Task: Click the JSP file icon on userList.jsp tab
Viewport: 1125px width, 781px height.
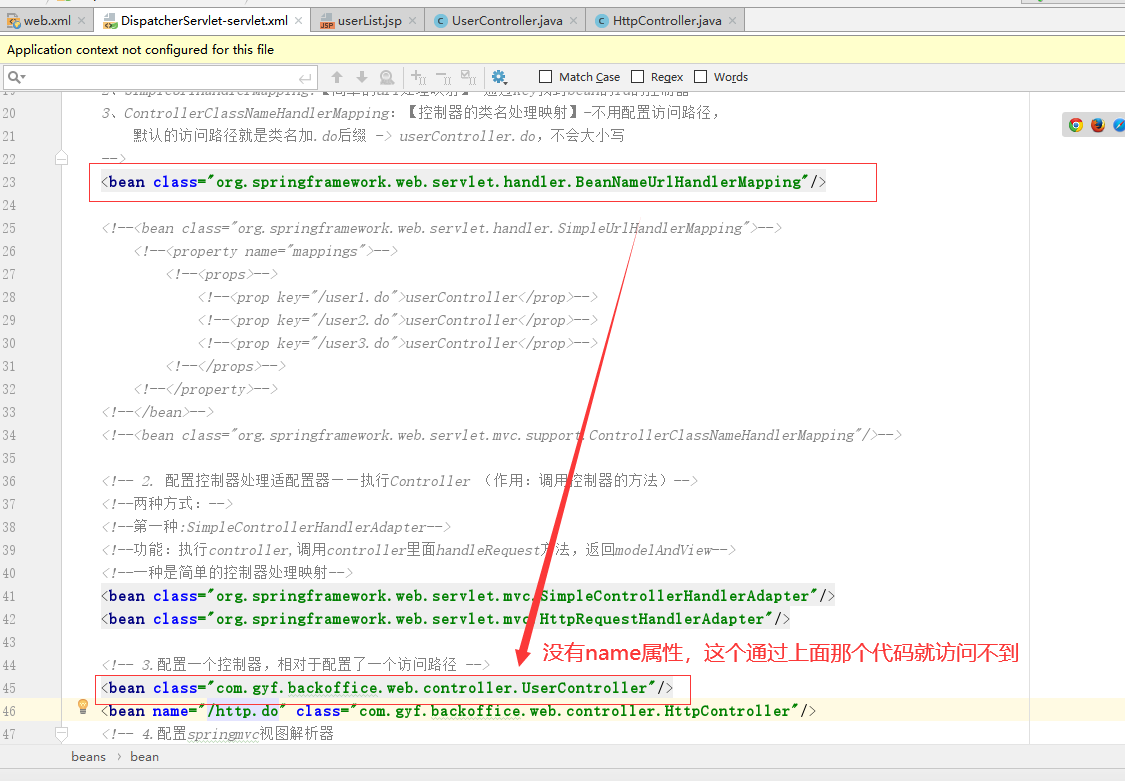Action: pos(327,22)
